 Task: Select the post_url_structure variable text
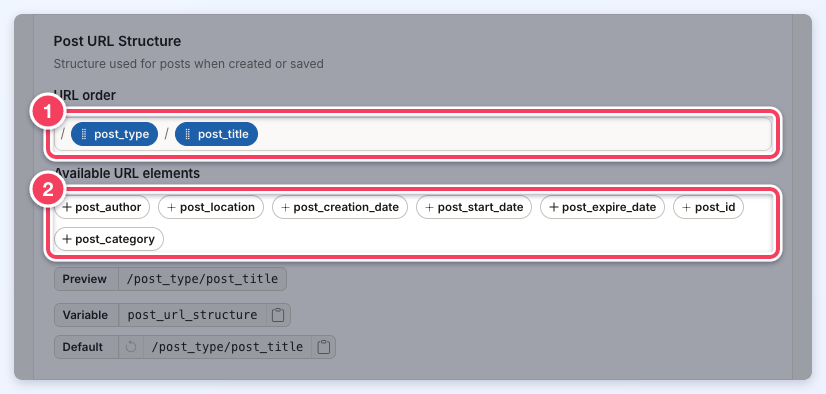(192, 315)
